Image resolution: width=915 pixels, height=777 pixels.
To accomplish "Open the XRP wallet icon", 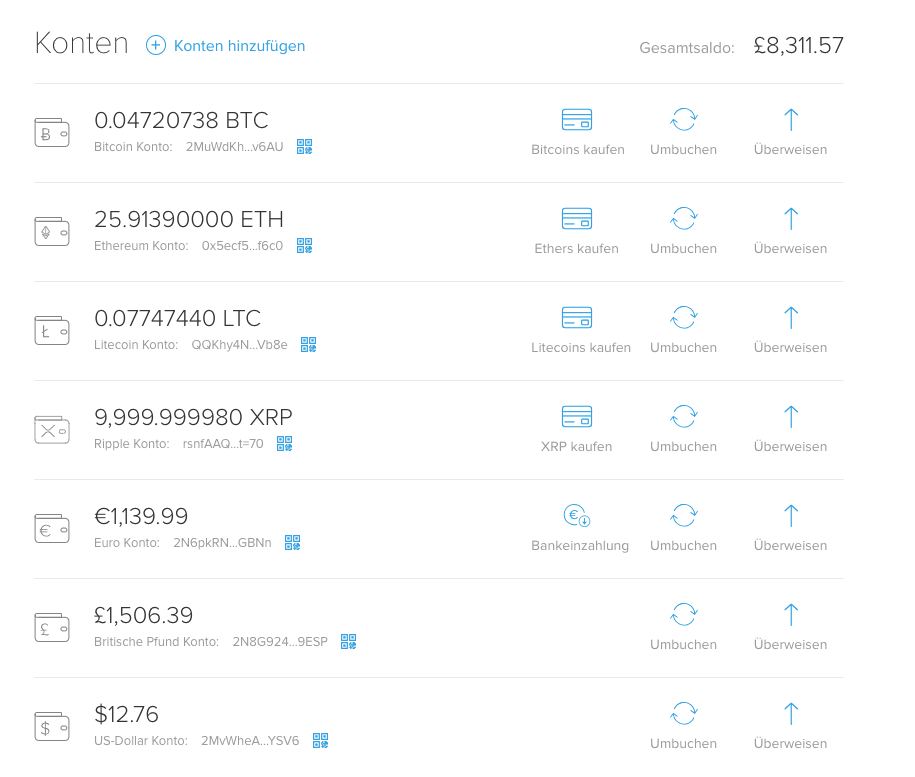I will pos(52,430).
